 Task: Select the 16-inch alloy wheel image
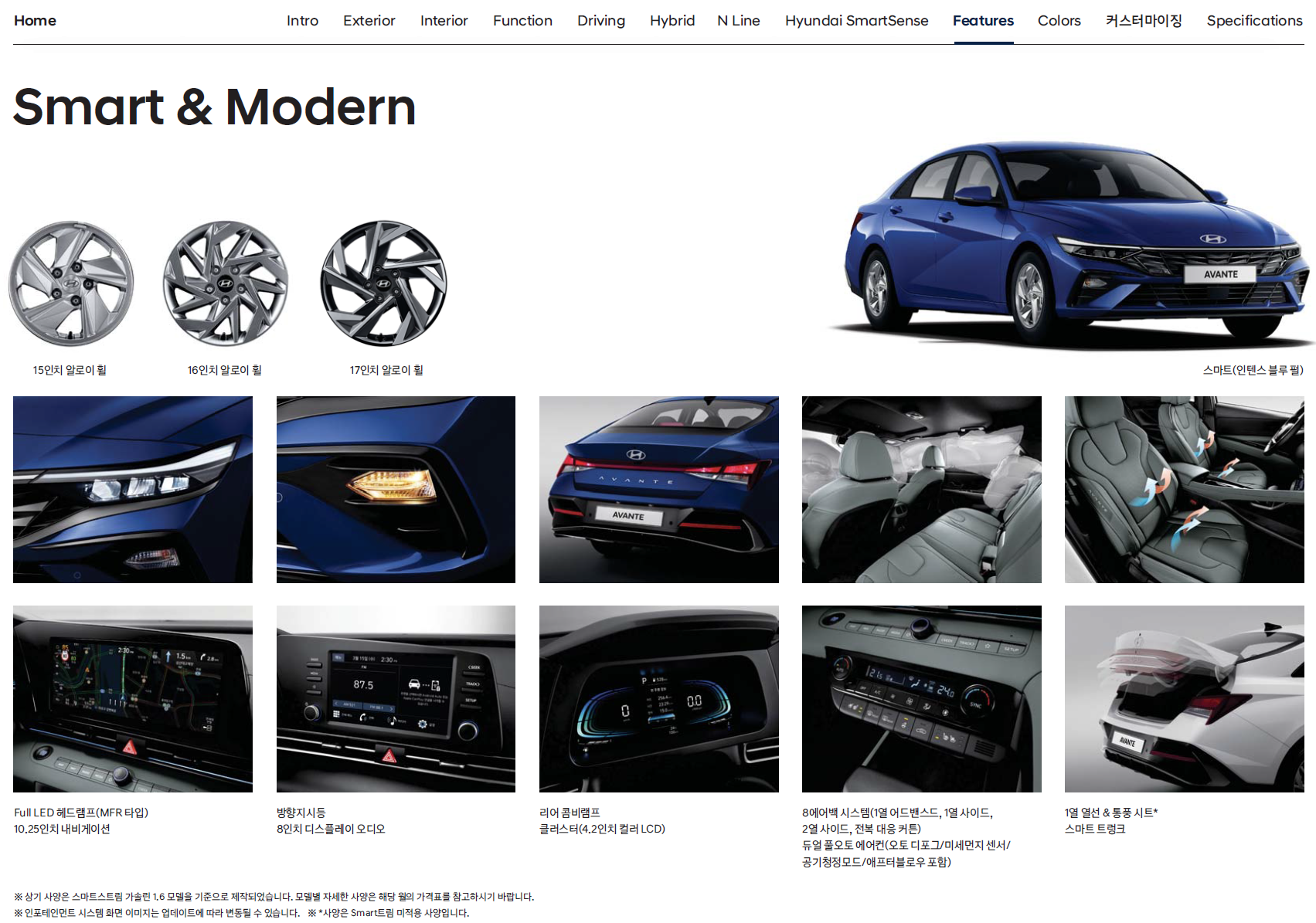226,283
